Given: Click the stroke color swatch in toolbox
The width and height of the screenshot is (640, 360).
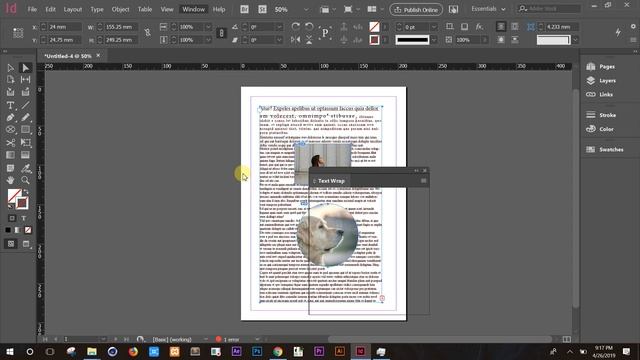Looking at the screenshot, I should point(22,203).
